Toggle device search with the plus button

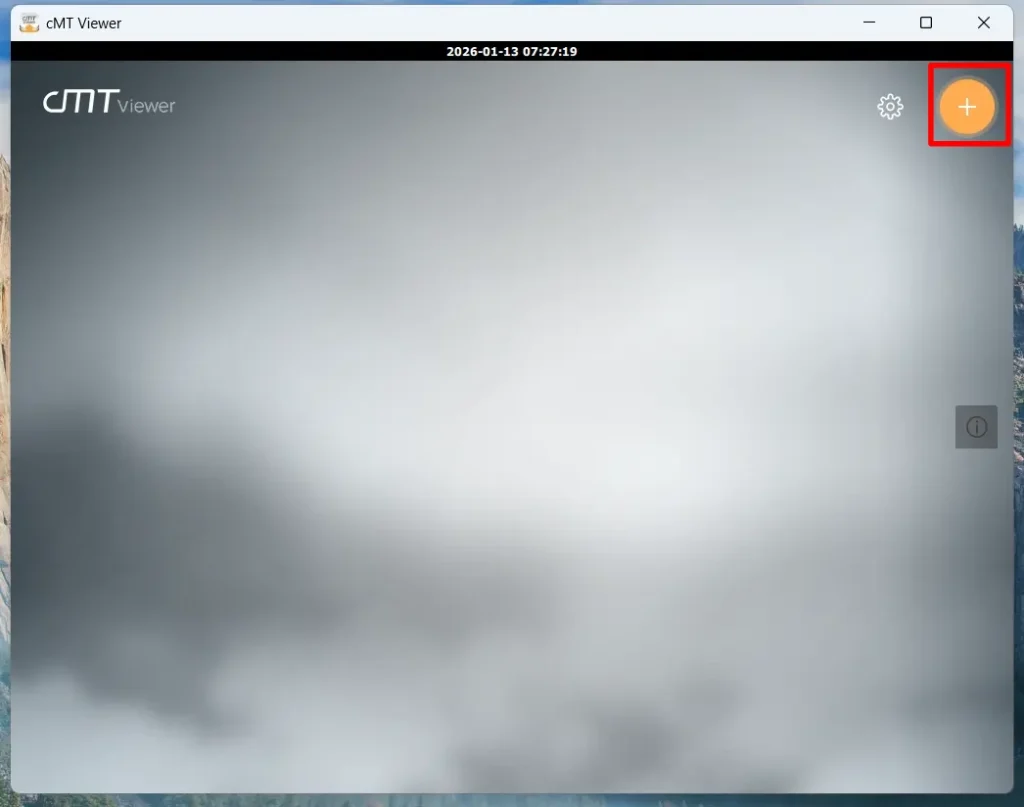coord(967,106)
